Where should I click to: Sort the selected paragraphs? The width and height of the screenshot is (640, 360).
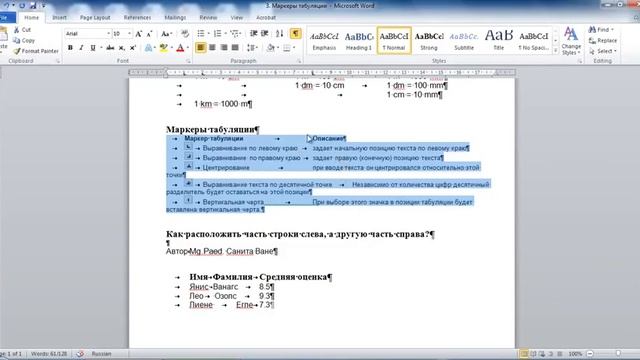[280, 33]
